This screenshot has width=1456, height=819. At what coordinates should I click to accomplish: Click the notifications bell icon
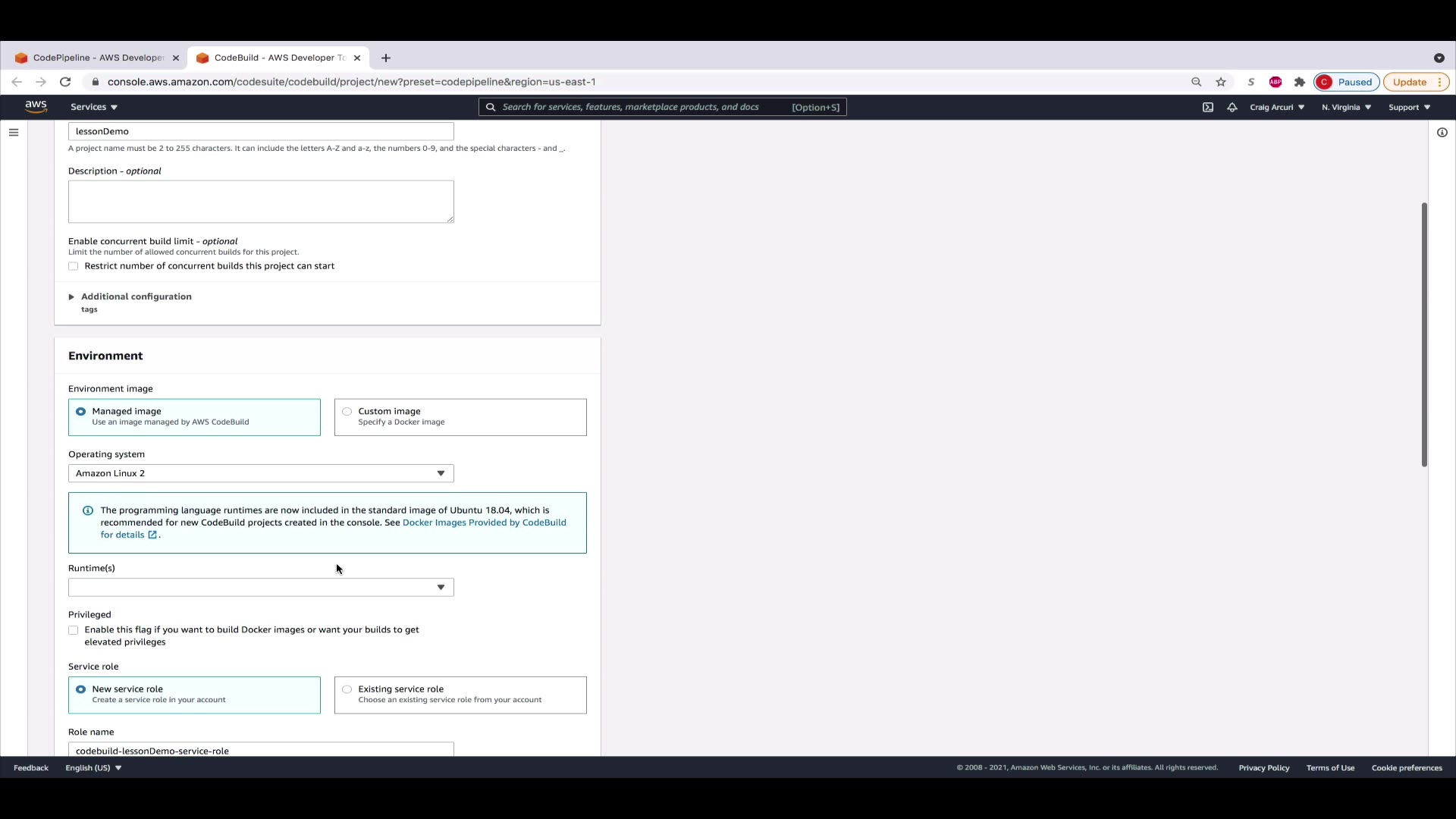[1232, 107]
